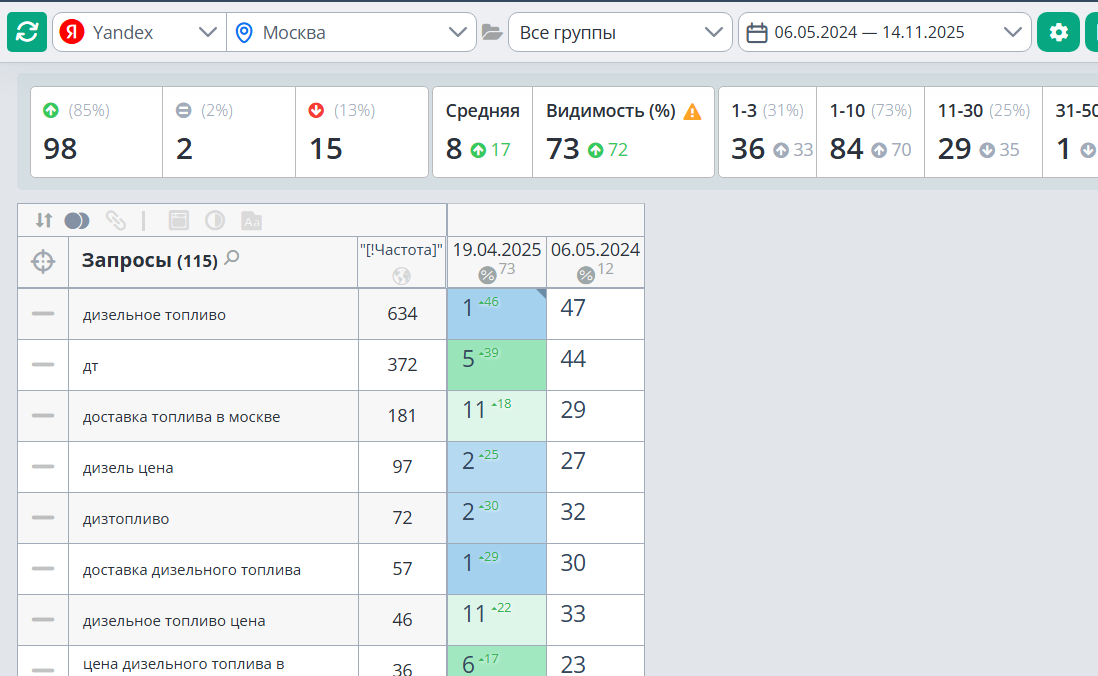The width and height of the screenshot is (1098, 676).
Task: Click the window layout icon in table toolbar
Action: pos(179,221)
